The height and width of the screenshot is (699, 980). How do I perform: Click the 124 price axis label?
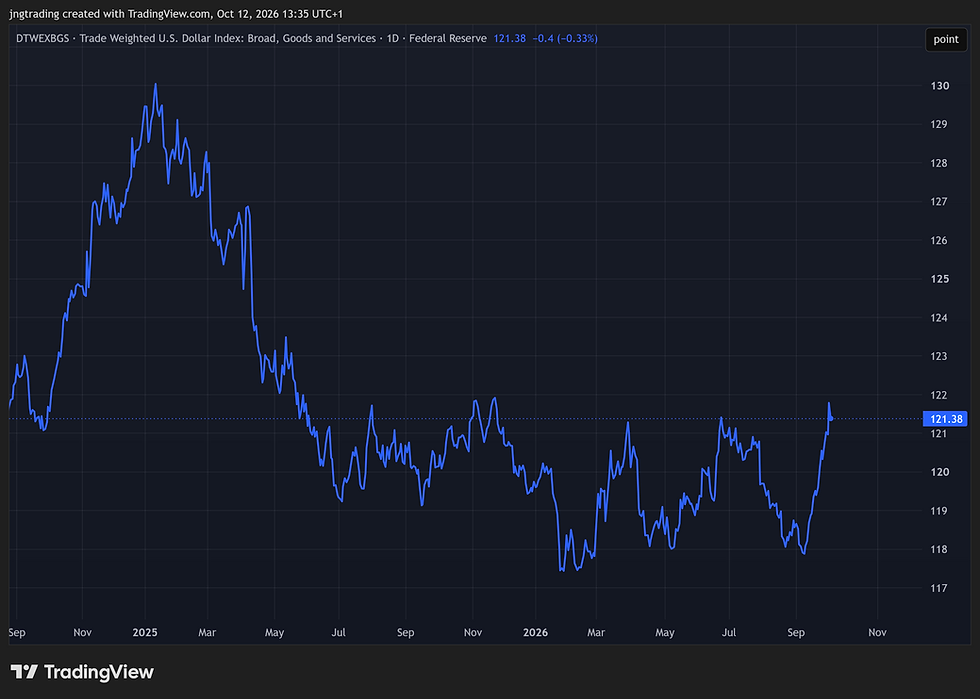939,318
